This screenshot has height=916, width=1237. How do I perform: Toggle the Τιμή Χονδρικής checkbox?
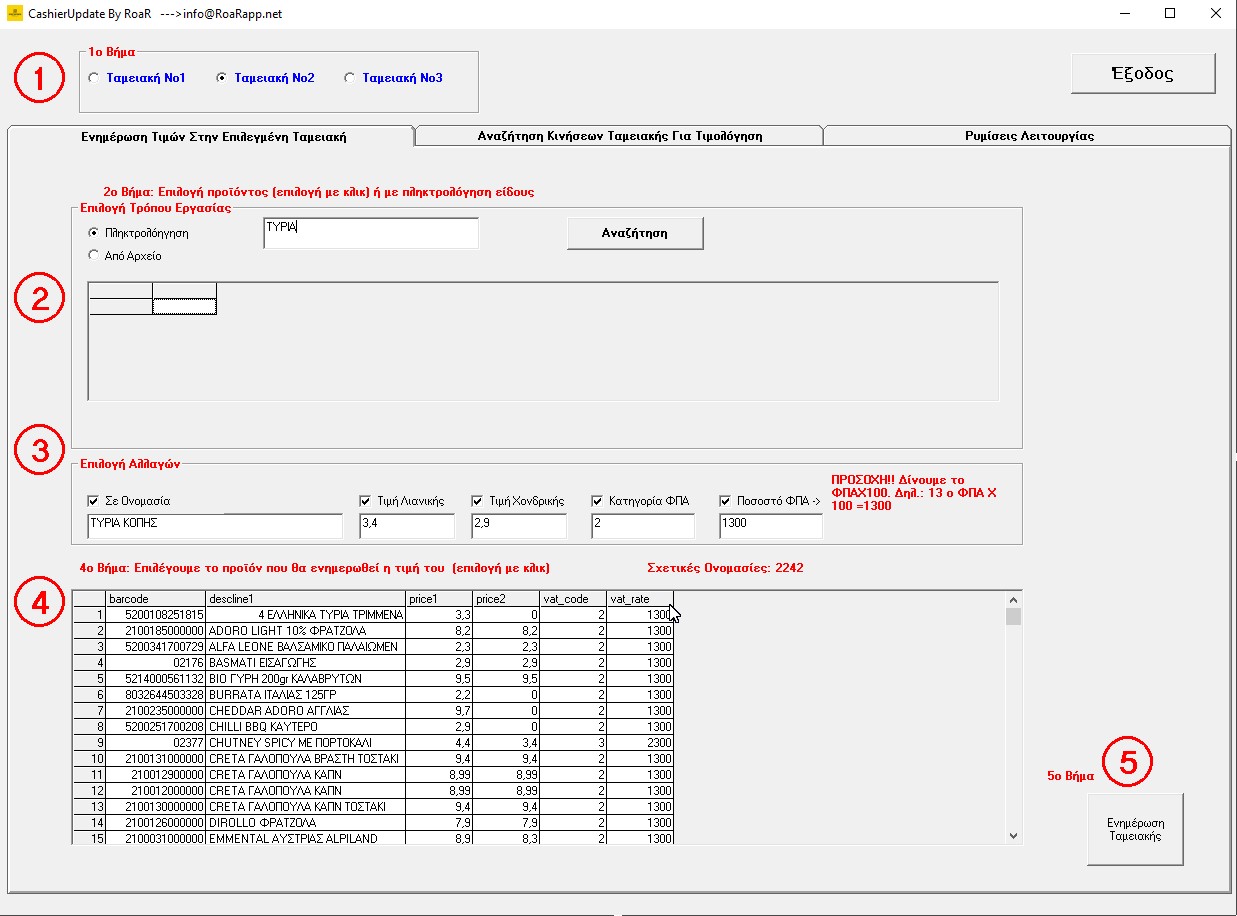479,501
